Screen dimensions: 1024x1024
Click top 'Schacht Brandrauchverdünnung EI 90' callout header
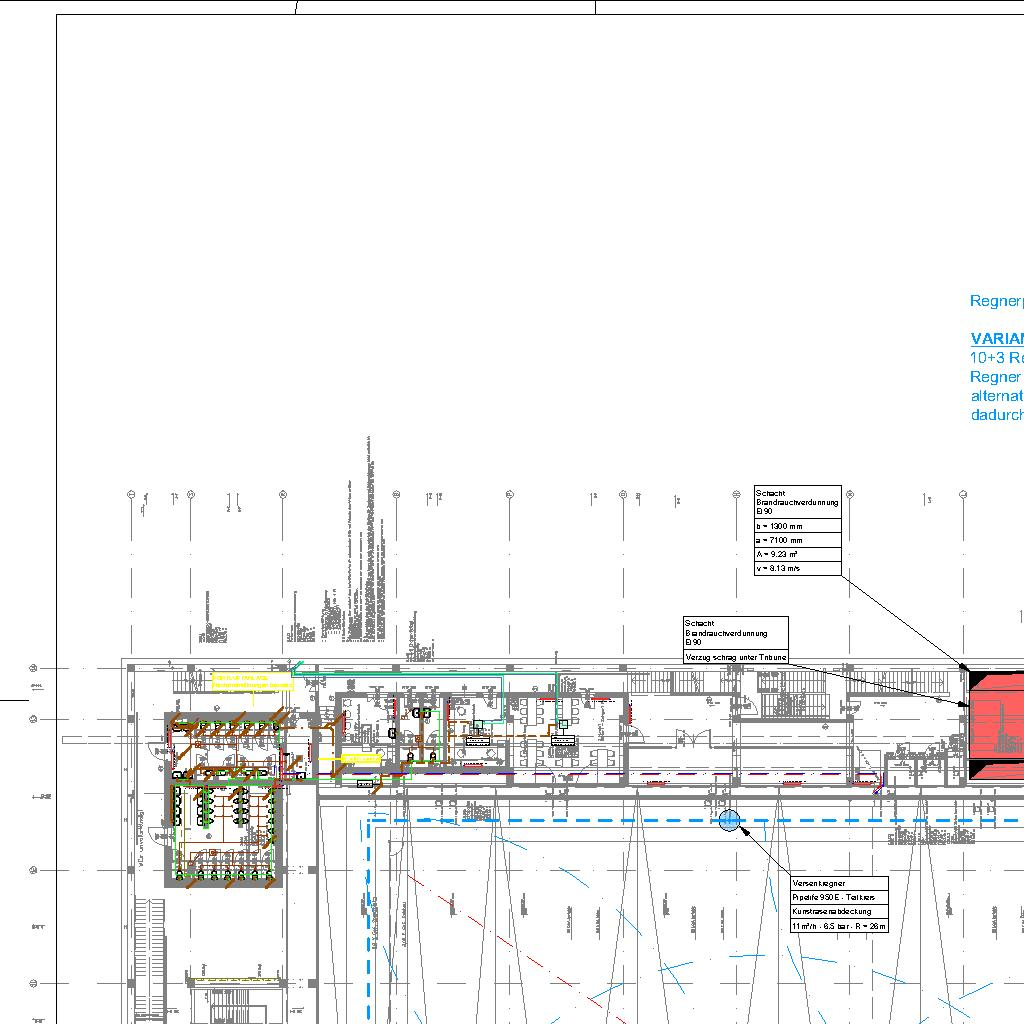(x=797, y=501)
